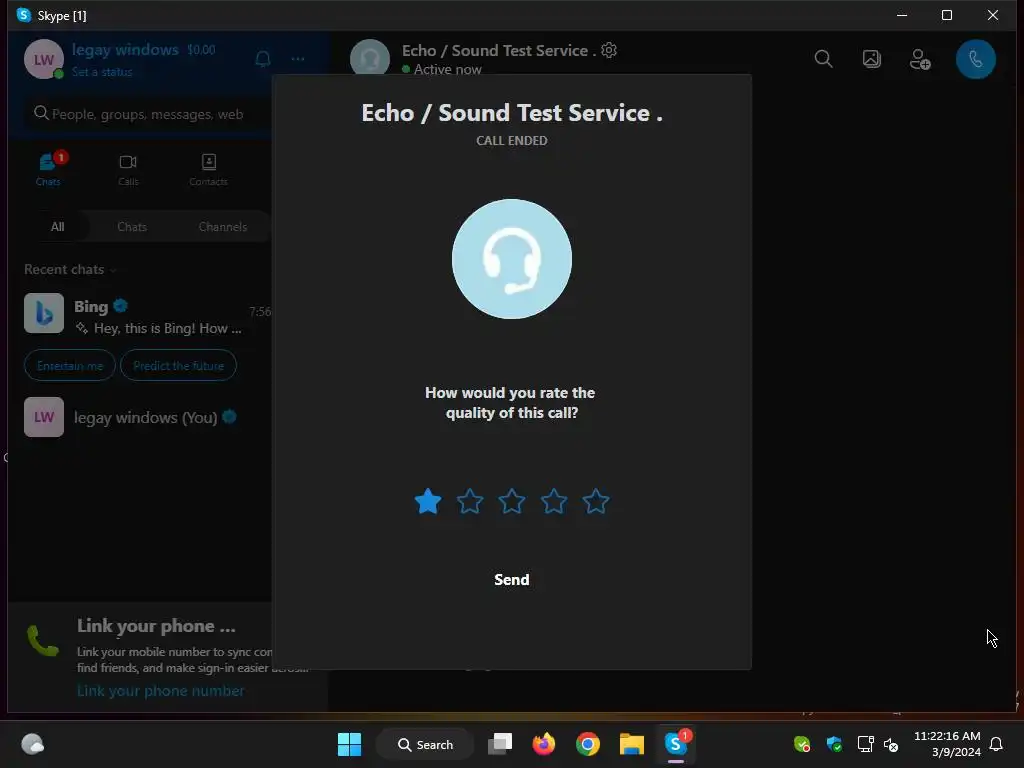
Task: Focus the People, groups, messages search box
Action: [x=150, y=114]
